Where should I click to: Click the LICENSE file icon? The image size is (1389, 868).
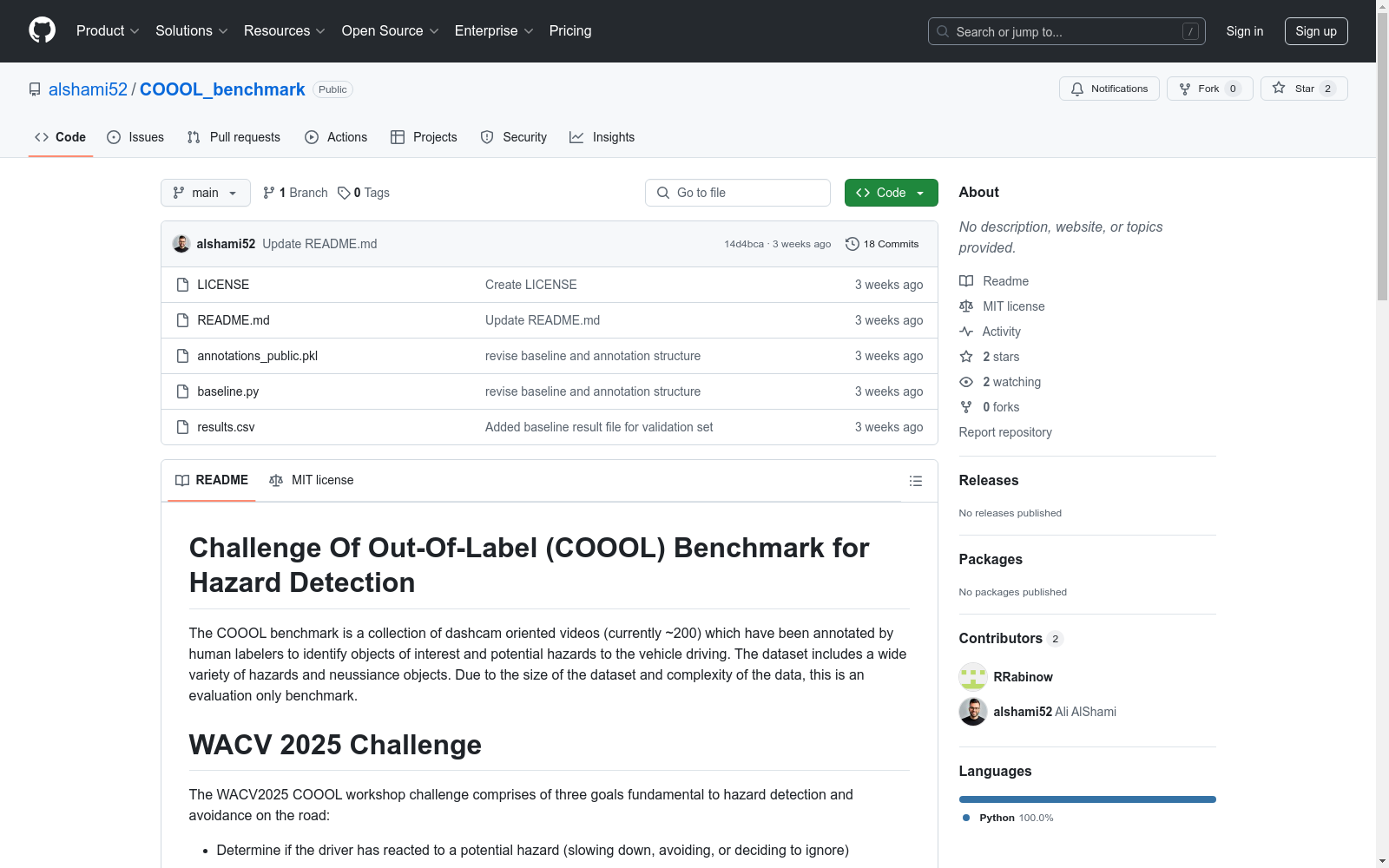[x=182, y=285]
